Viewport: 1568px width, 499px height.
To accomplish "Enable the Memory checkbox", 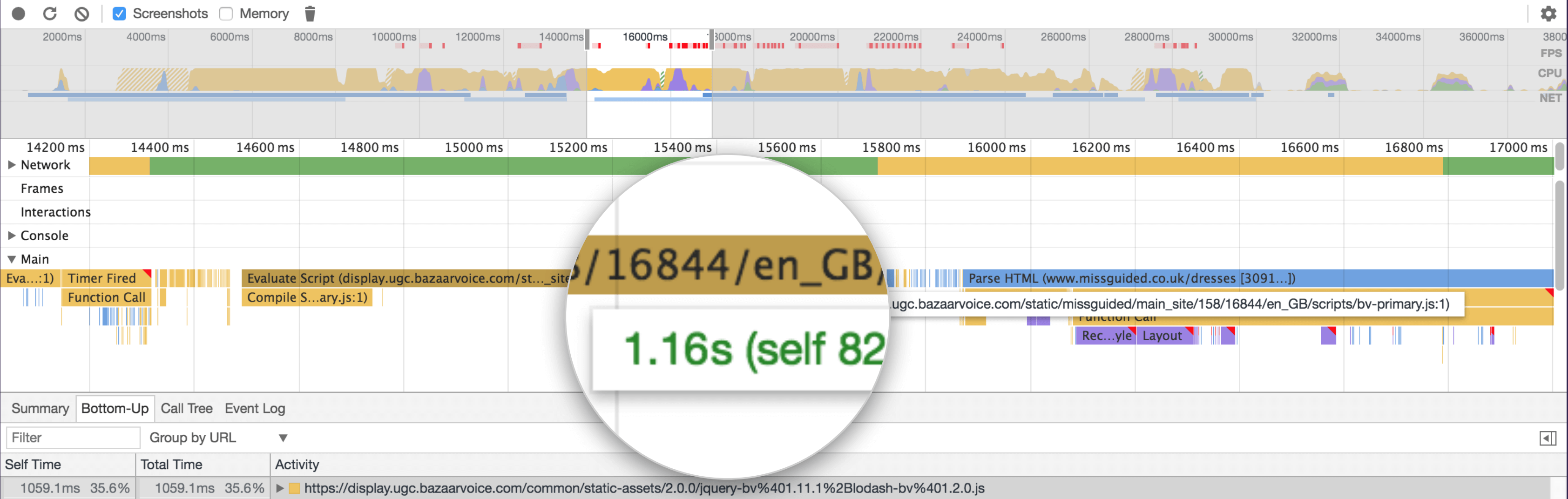I will [x=226, y=13].
